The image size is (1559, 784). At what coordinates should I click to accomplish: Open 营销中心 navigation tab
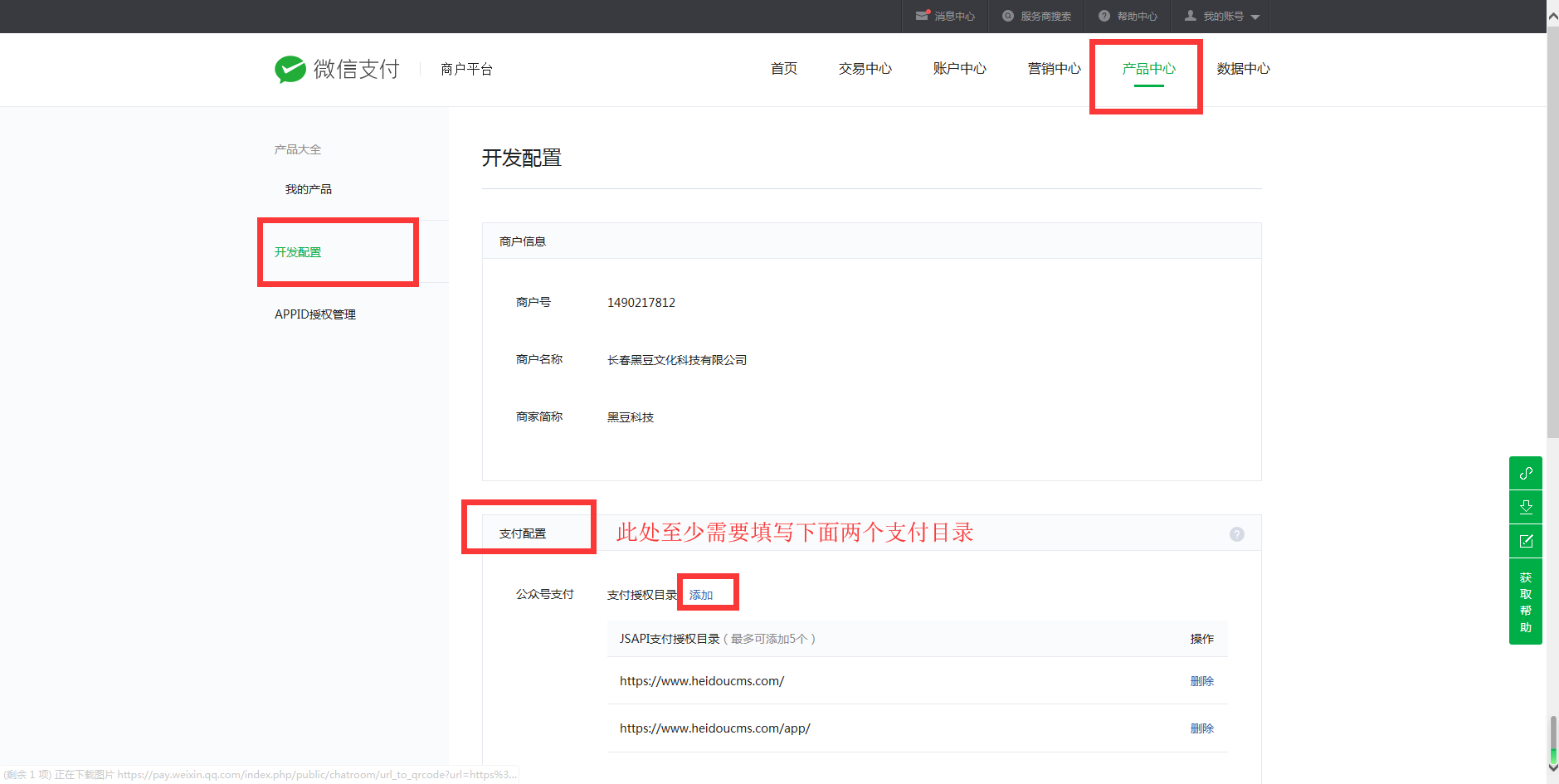coord(1055,69)
